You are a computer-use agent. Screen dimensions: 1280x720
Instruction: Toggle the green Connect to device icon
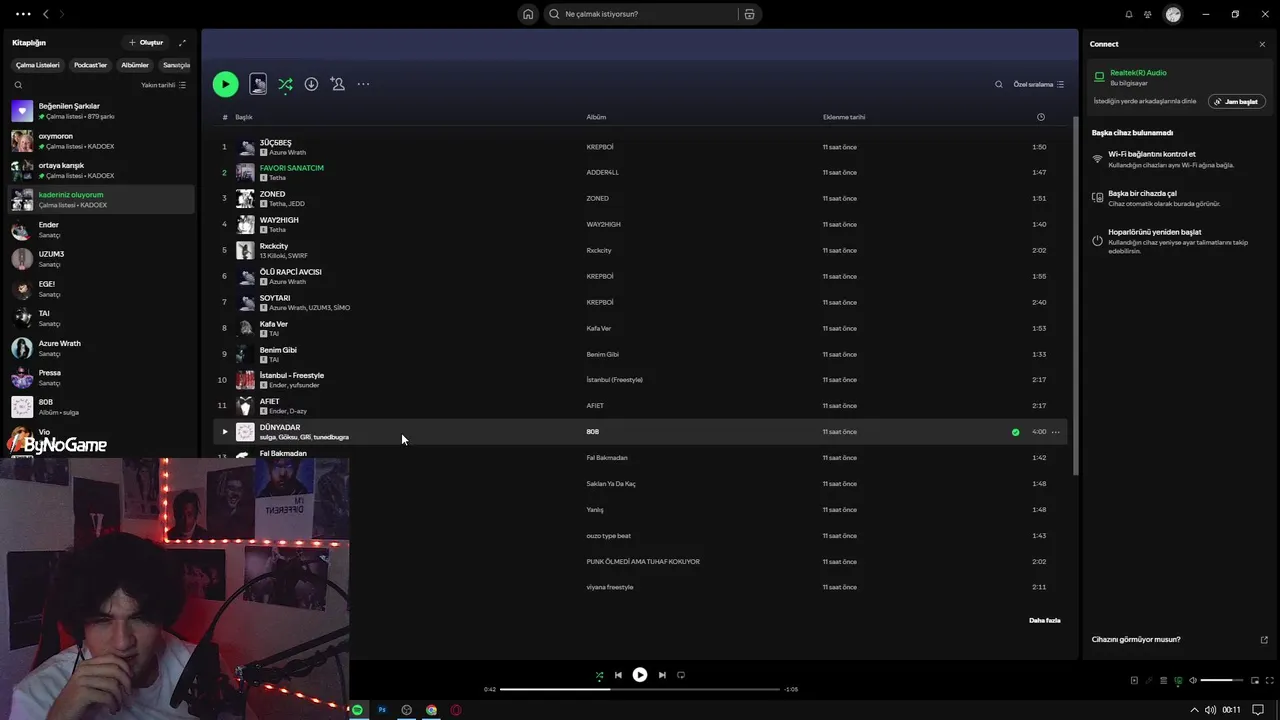coord(1178,681)
